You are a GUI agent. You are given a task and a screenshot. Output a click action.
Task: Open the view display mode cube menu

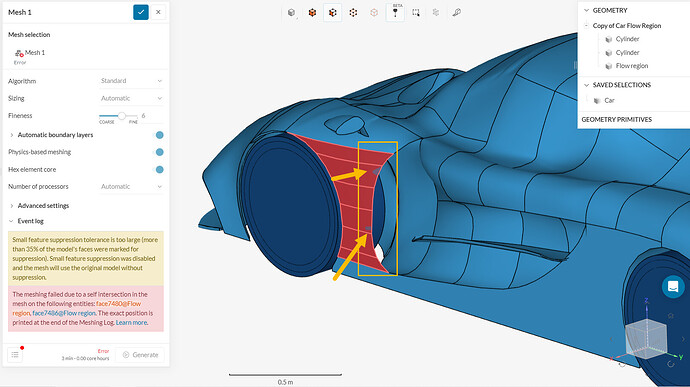pyautogui.click(x=291, y=12)
